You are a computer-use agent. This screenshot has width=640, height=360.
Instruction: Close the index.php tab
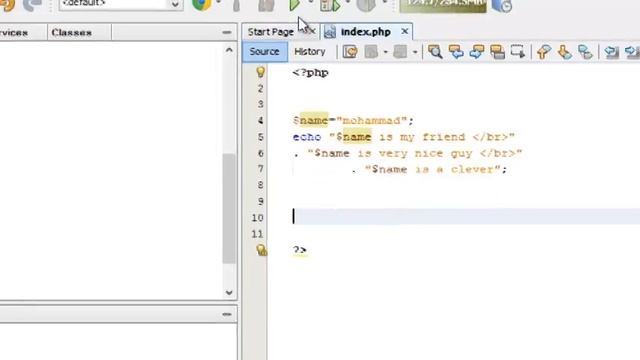point(404,31)
